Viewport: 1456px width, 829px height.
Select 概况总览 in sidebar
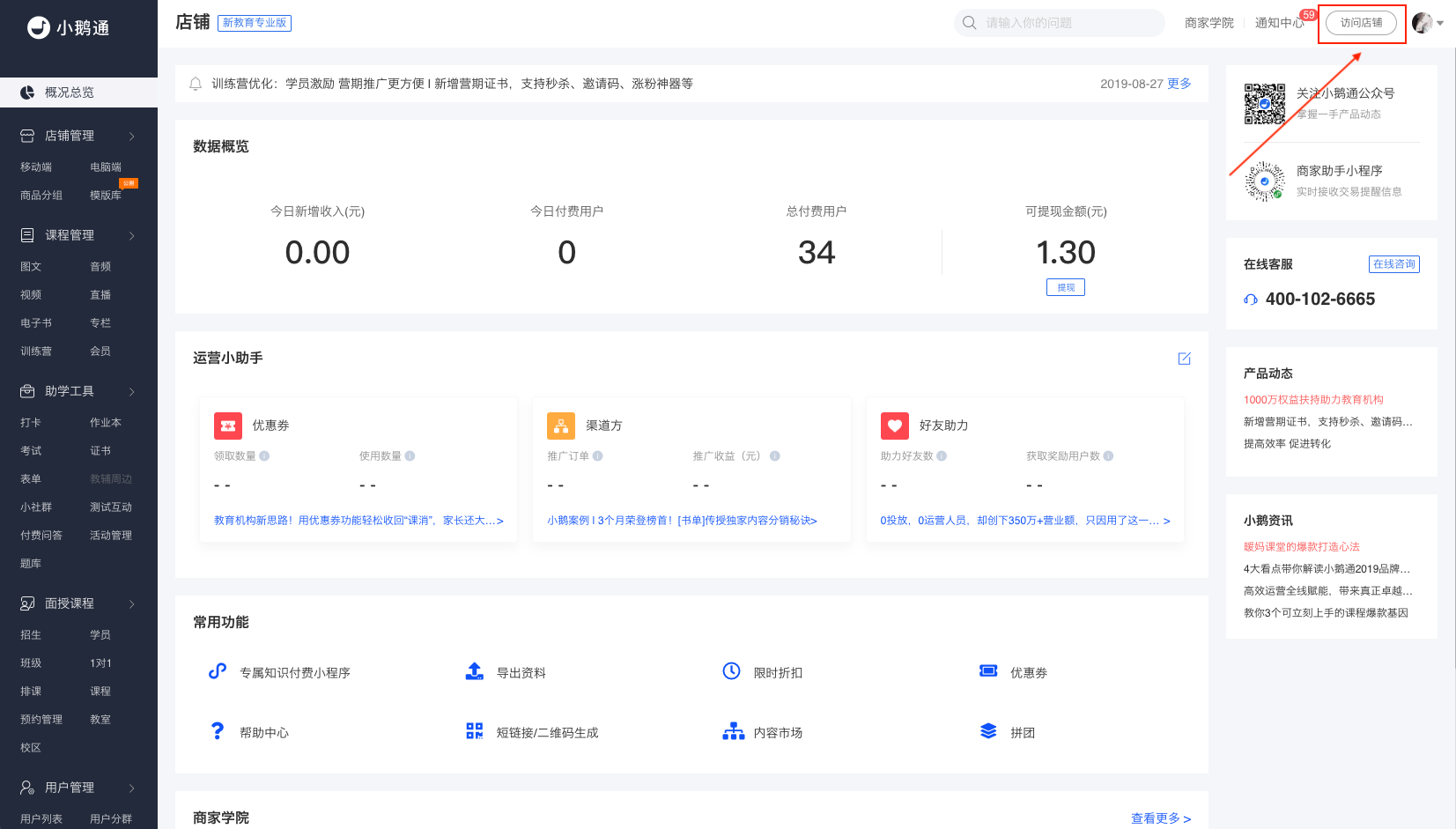coord(78,93)
